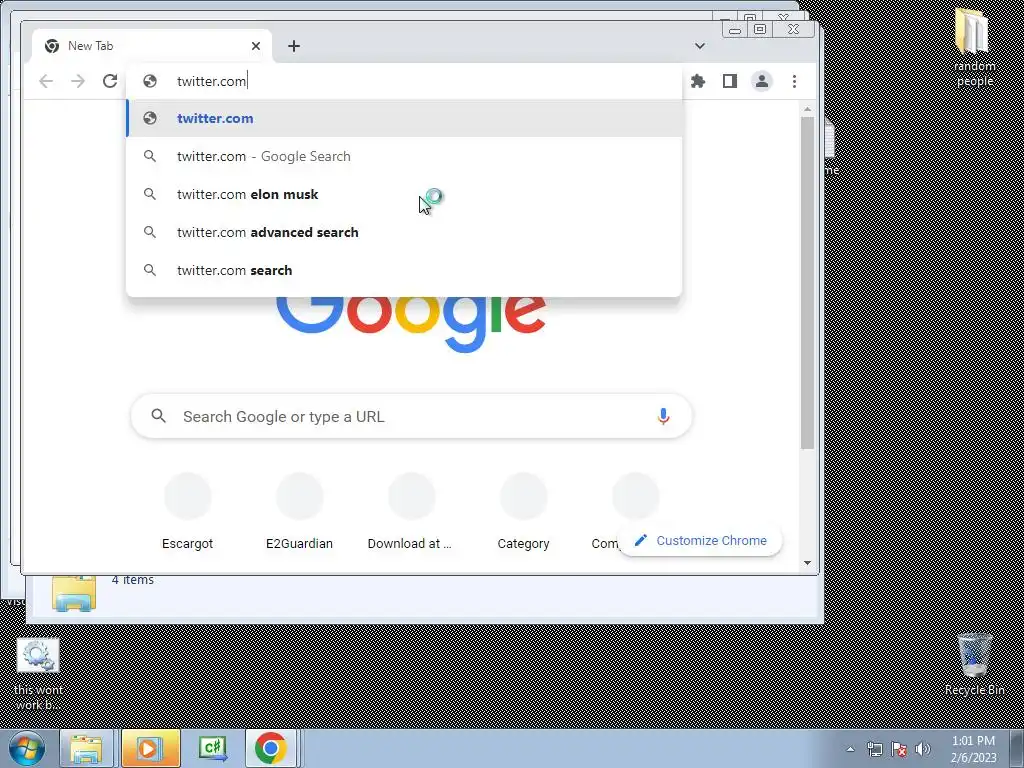This screenshot has width=1024, height=768.
Task: Click the page's vertical scrollbar thumb
Action: tap(807, 283)
